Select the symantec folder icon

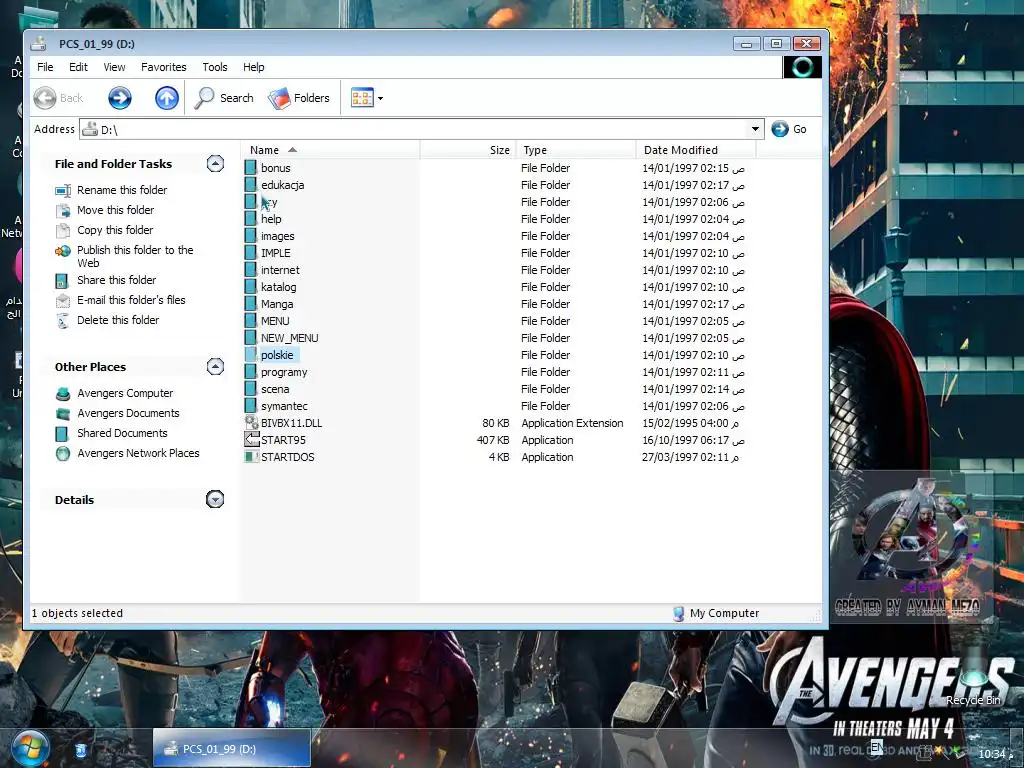coord(251,406)
